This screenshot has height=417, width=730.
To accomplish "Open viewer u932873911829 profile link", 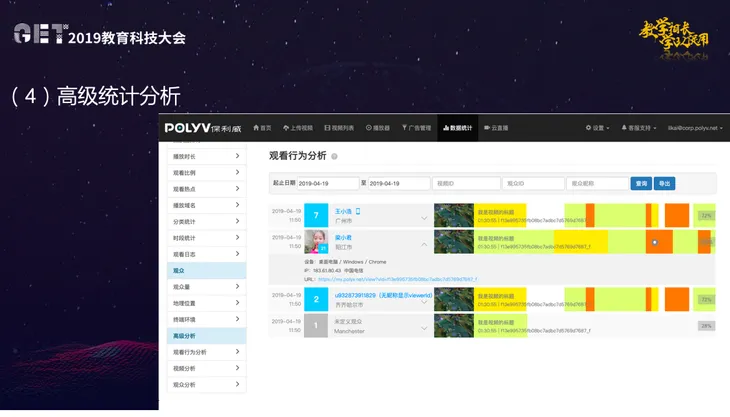I will tap(383, 295).
